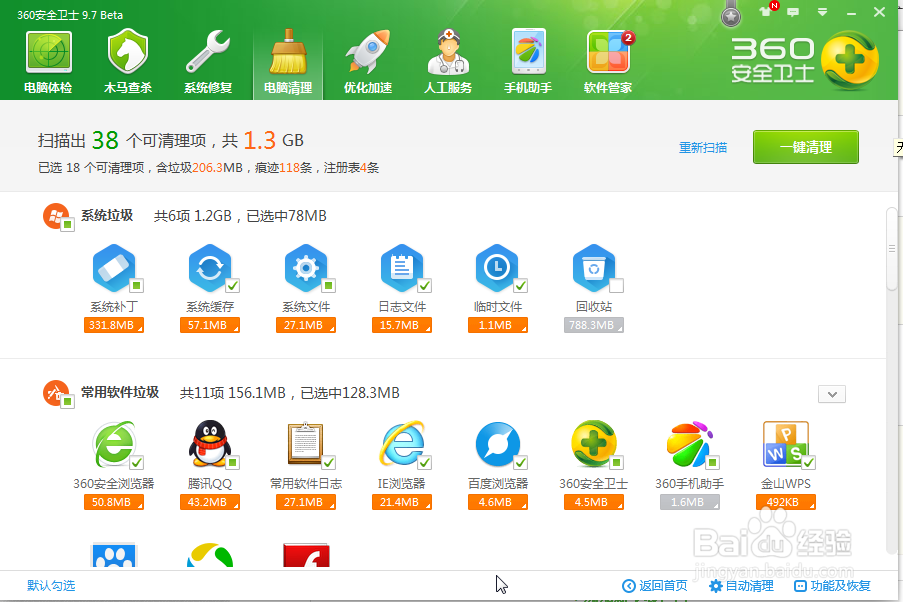Click the 回收站 recycle bin icon
The width and height of the screenshot is (903, 602).
(593, 268)
